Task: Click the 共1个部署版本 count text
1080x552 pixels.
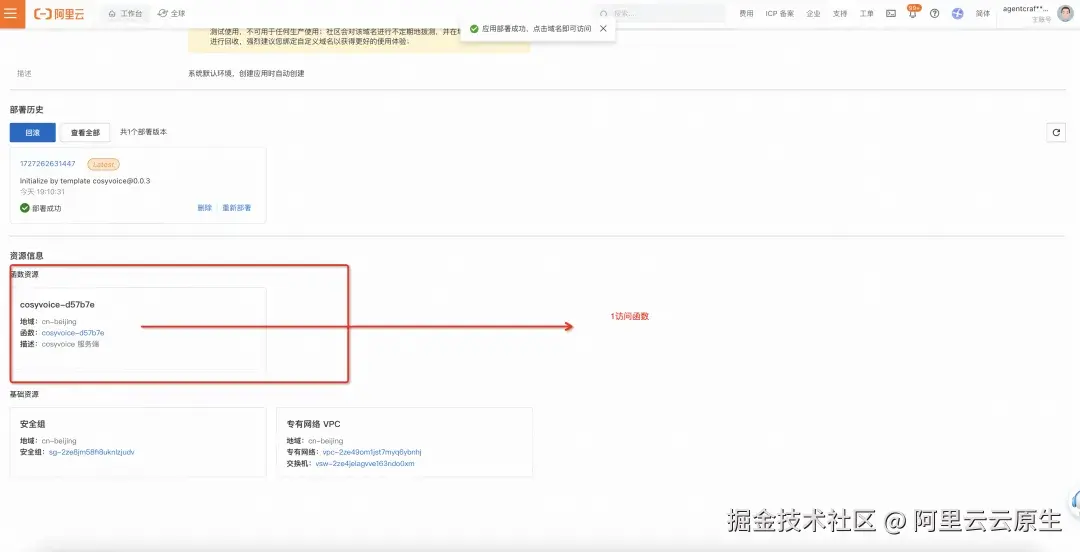Action: tap(143, 132)
